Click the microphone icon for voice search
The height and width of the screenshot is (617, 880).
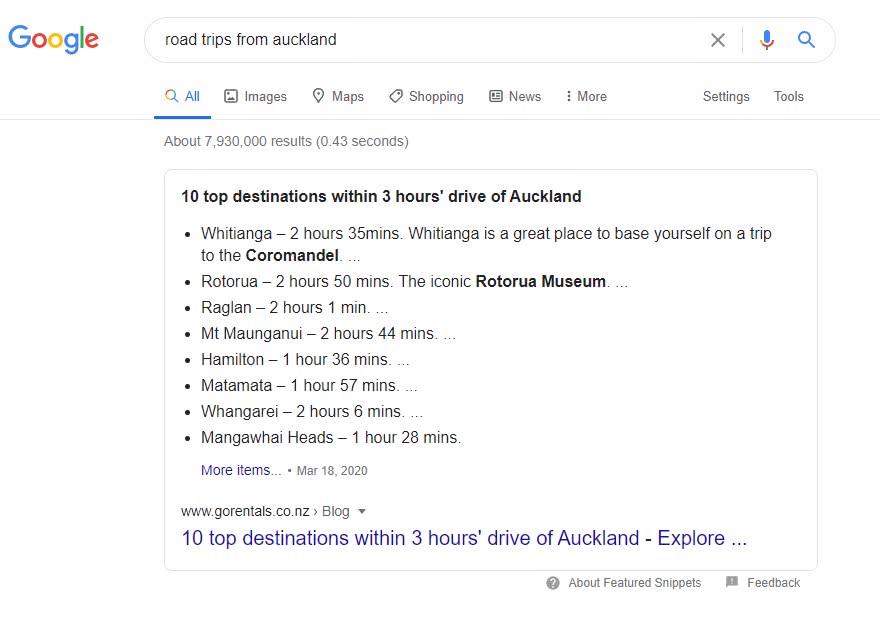click(766, 40)
